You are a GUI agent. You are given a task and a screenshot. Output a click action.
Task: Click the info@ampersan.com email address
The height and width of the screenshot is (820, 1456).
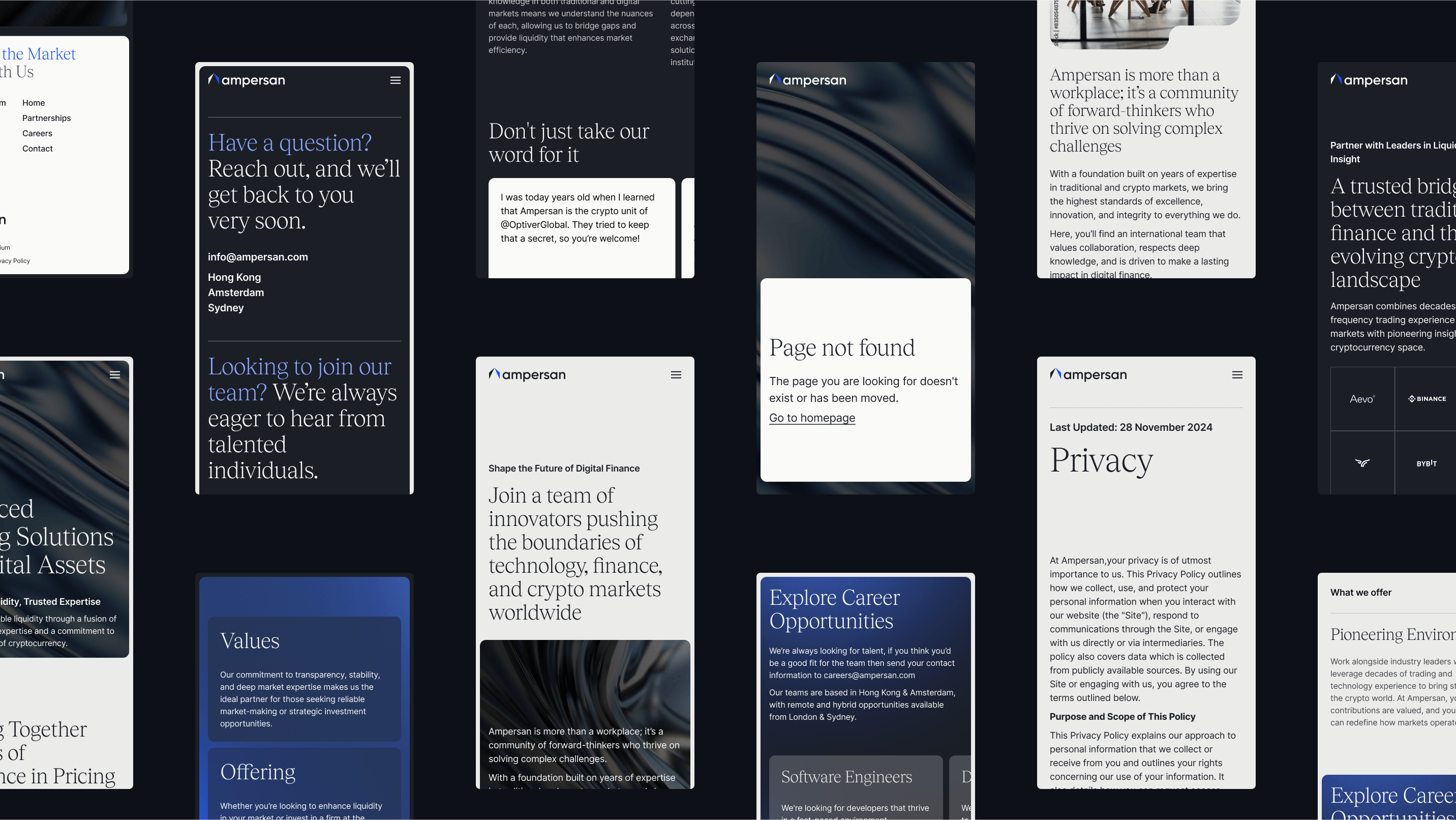coord(258,257)
